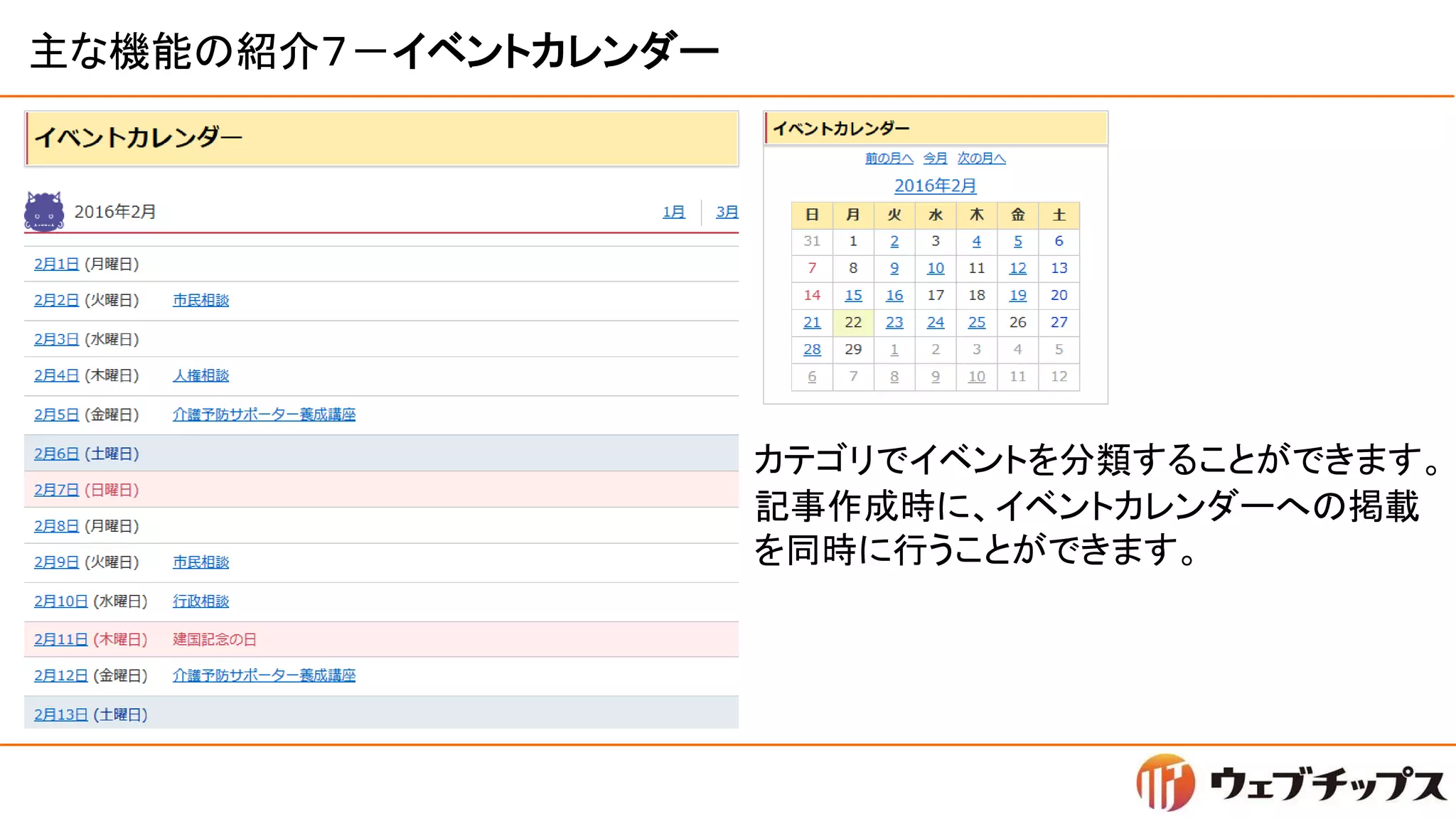Open the 2月6日 Saturday date link
Viewport: 1456px width, 819px height.
(x=56, y=454)
